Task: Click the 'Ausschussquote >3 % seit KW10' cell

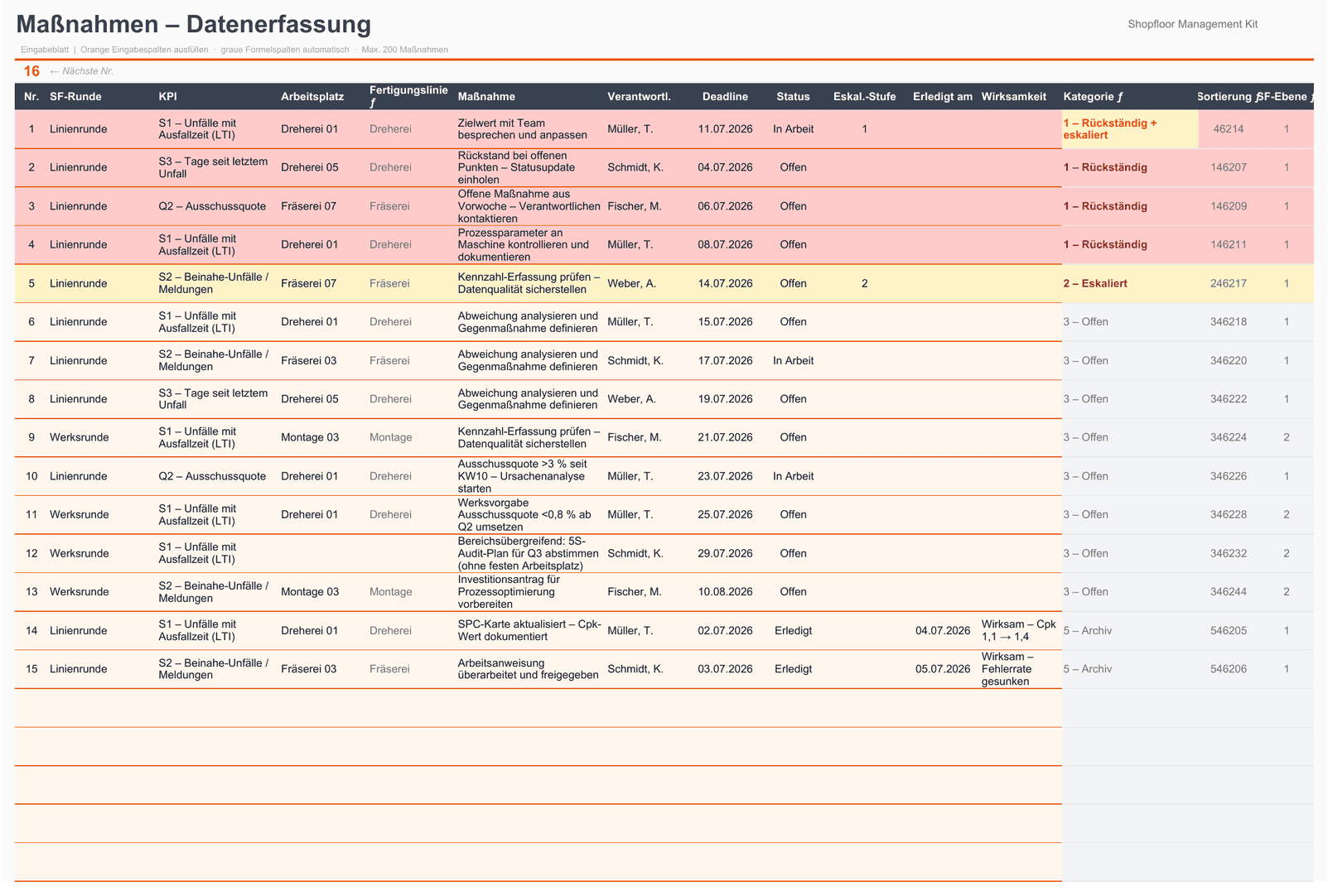Action: pos(531,476)
